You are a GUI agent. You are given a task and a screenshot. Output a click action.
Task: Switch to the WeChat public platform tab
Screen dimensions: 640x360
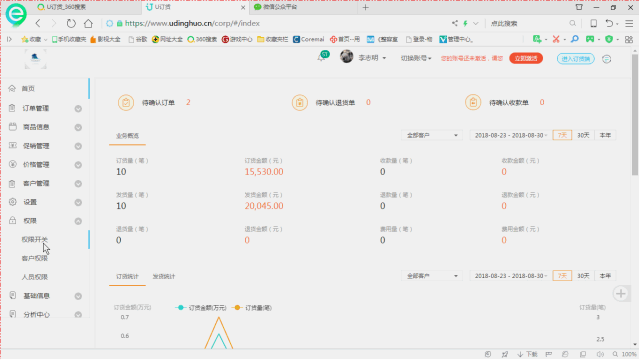click(304, 7)
